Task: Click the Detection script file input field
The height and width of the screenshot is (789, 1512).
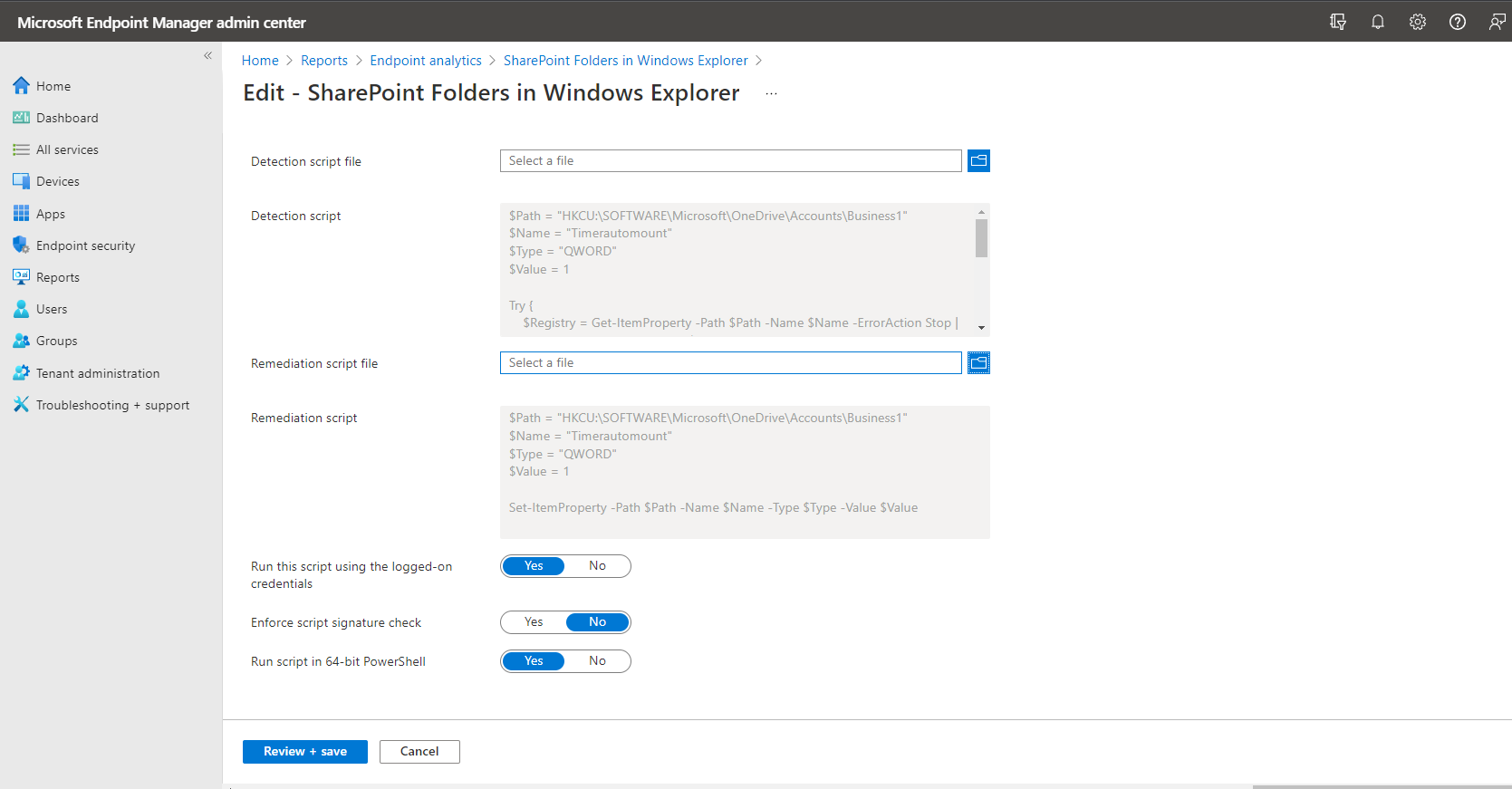Action: tap(730, 160)
